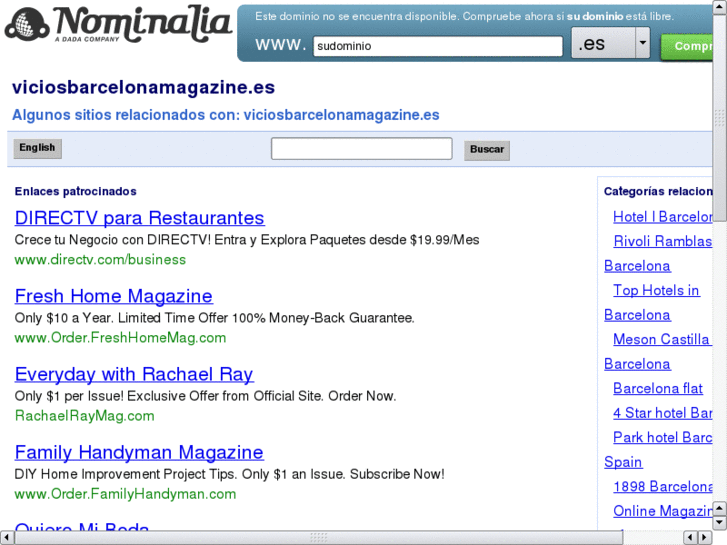
Task: Click the Categorías relacionadas heading
Action: (x=658, y=192)
